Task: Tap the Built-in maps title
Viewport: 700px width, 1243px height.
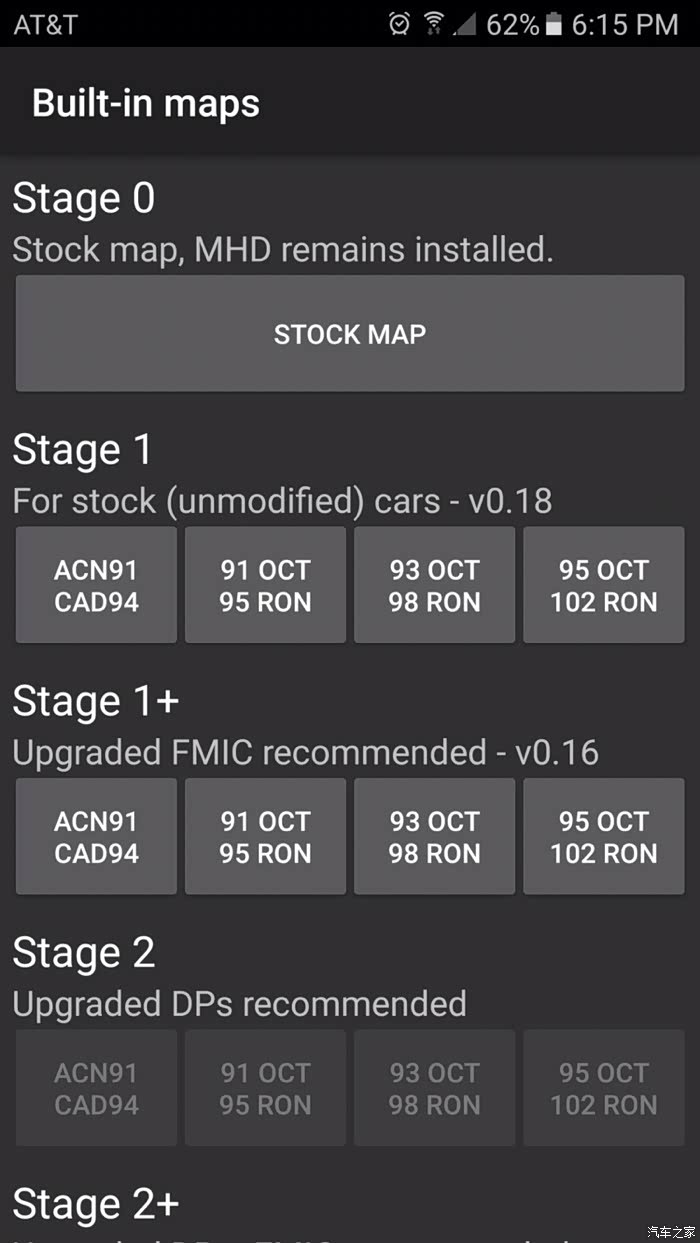Action: click(146, 103)
